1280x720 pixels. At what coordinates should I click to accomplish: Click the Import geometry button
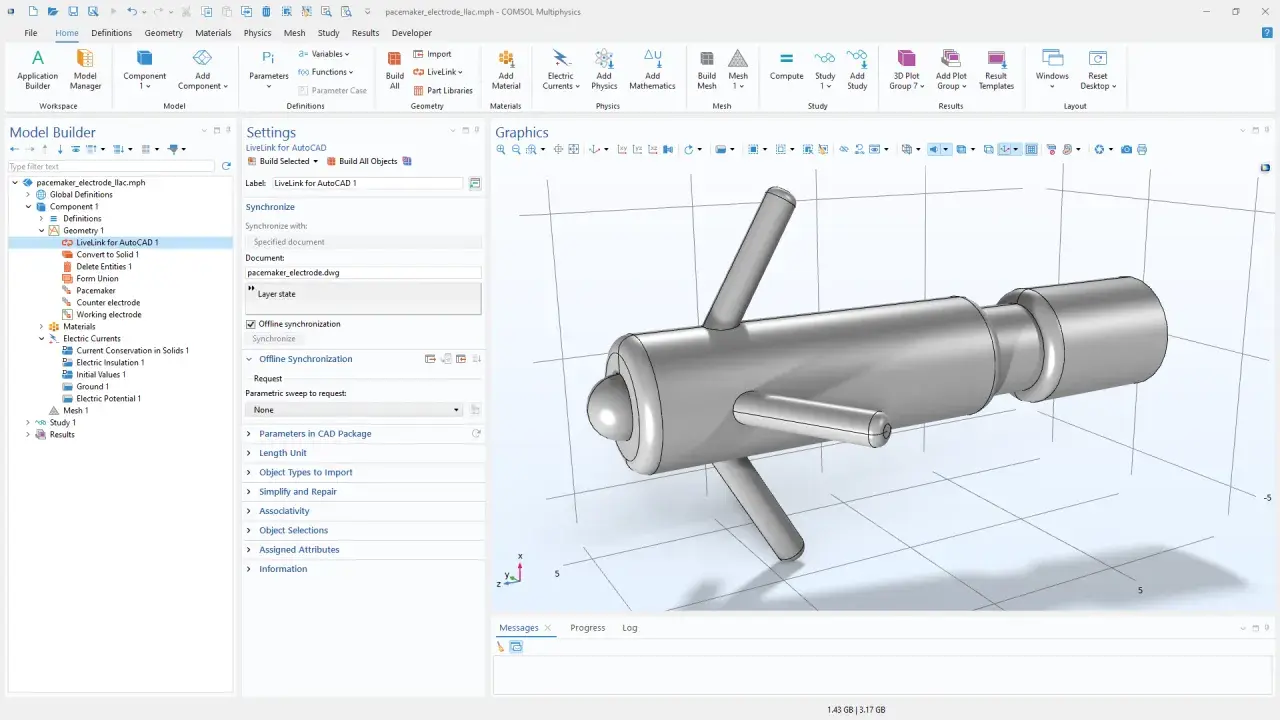[x=432, y=54]
